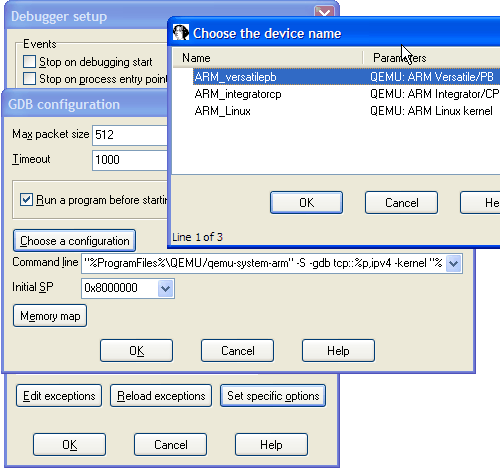Click Choose a configuration button
Screen dimensions: 500x470
pos(75,241)
